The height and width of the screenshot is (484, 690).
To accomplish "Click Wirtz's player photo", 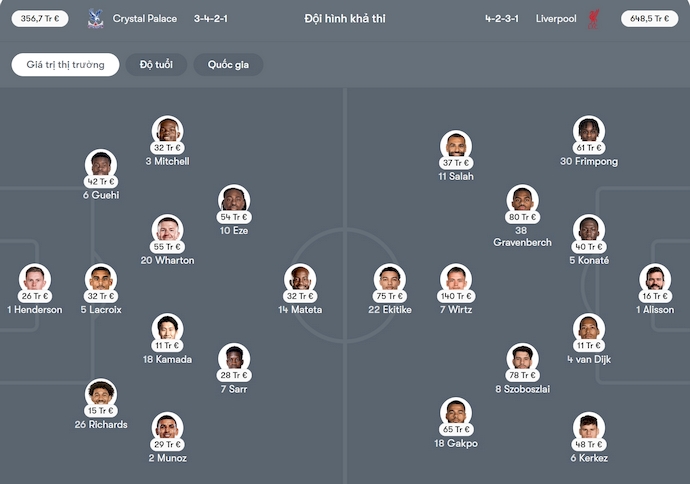I will pos(455,278).
